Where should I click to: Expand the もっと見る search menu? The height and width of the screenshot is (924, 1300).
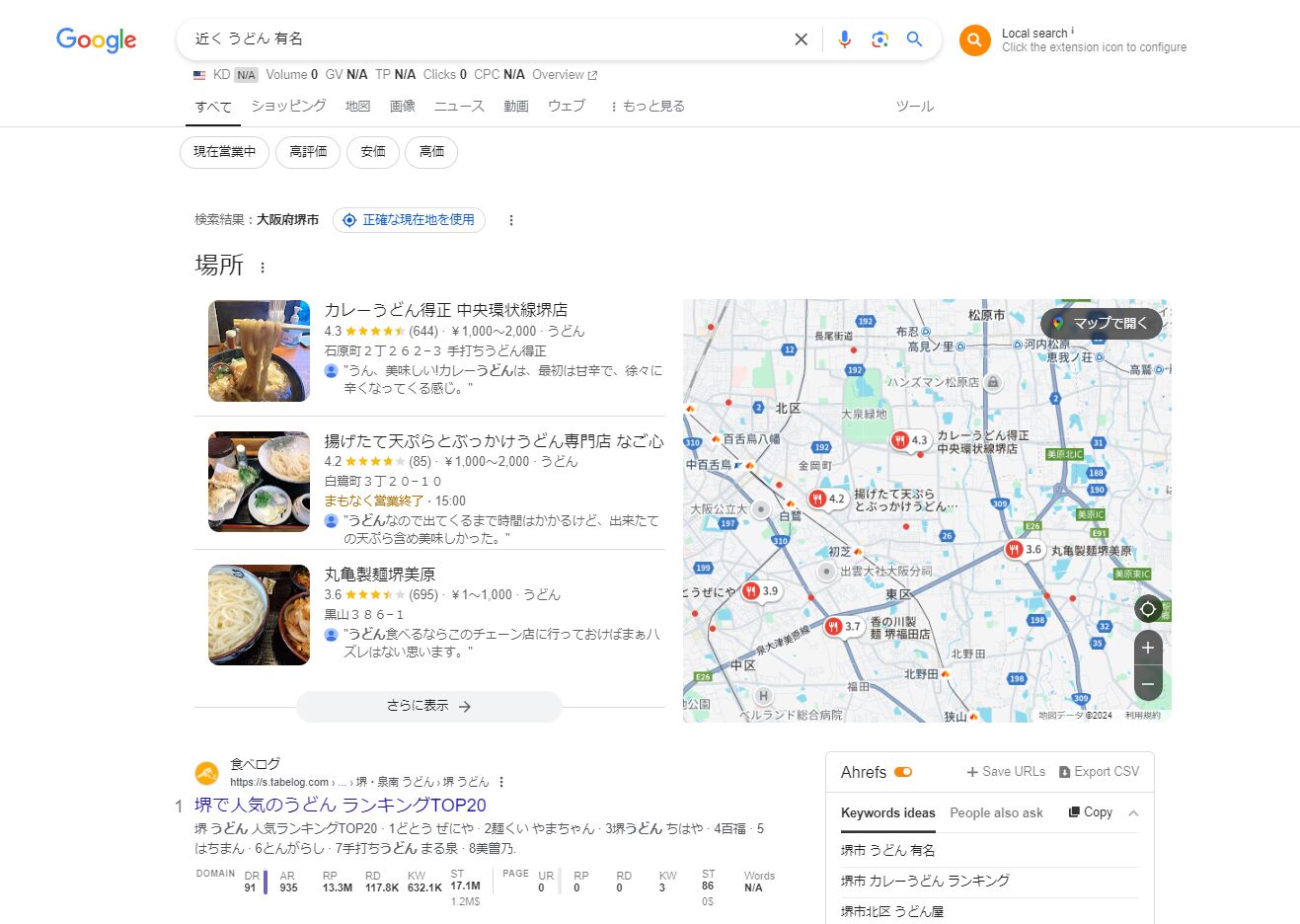tap(646, 106)
